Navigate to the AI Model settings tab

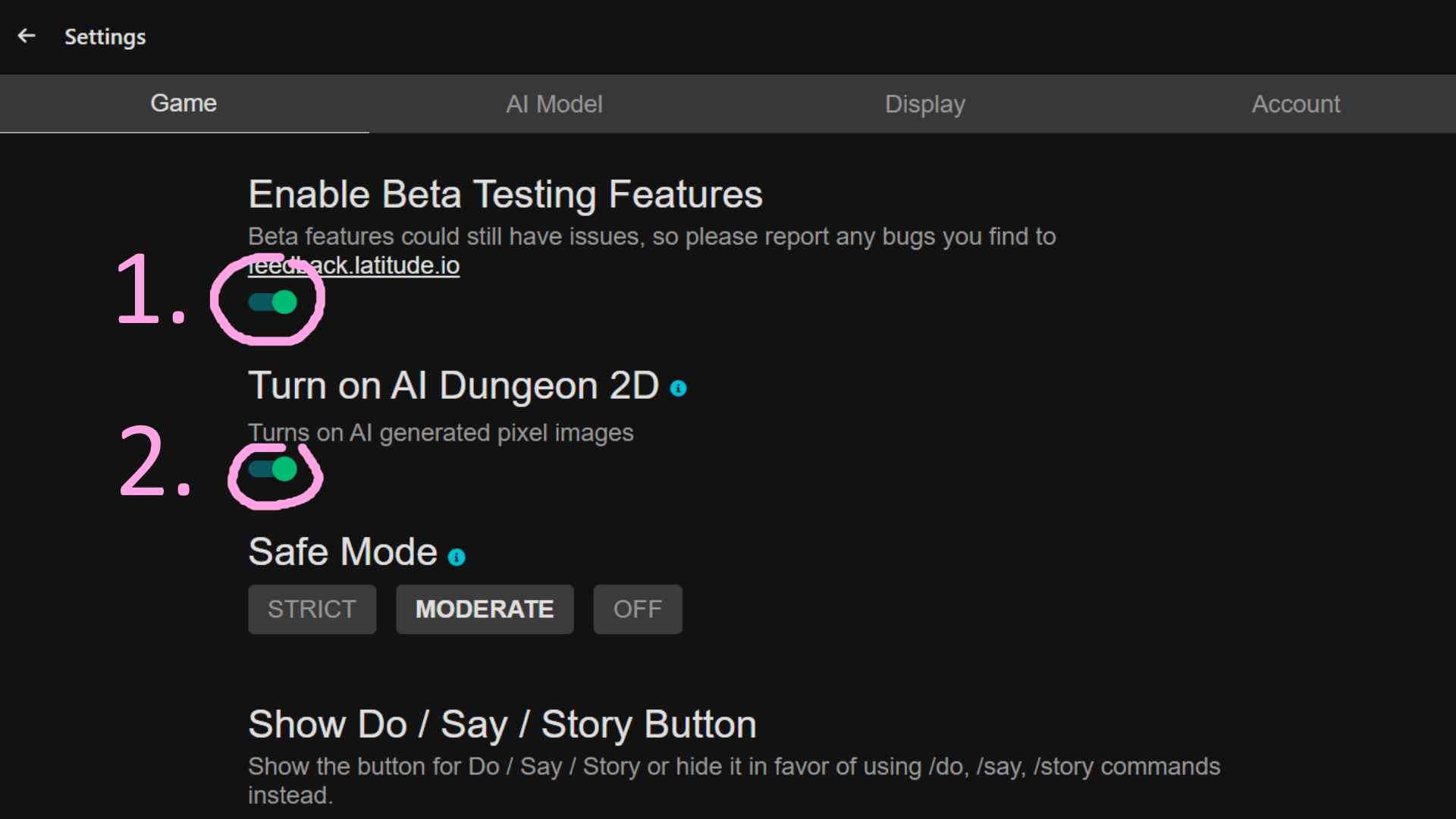[x=554, y=103]
